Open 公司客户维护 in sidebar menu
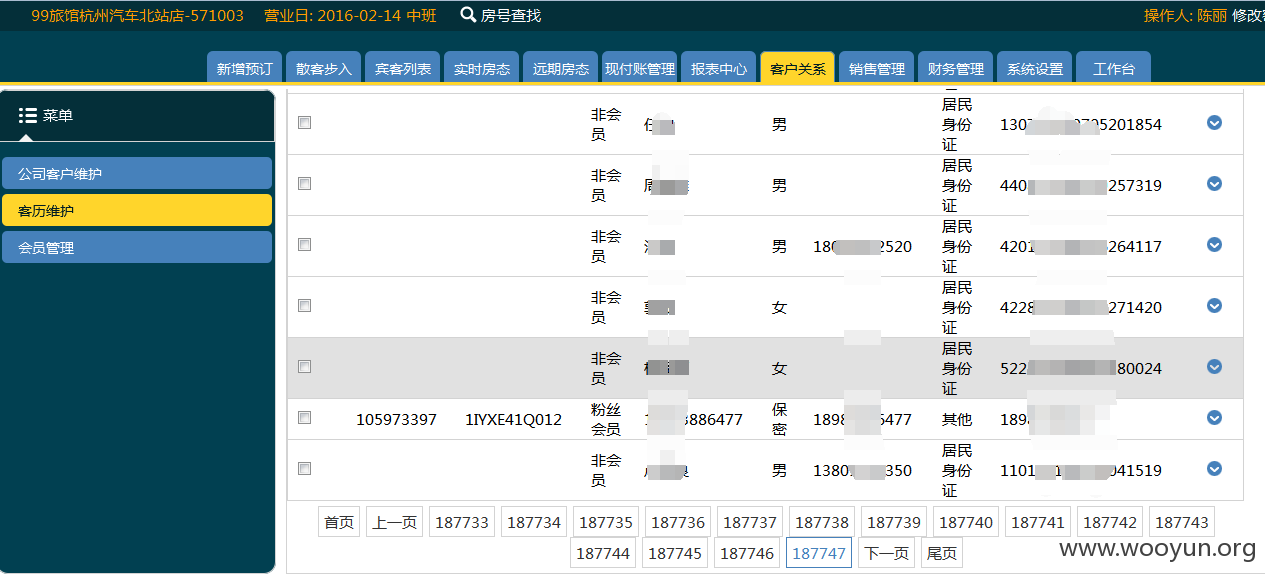 click(137, 173)
